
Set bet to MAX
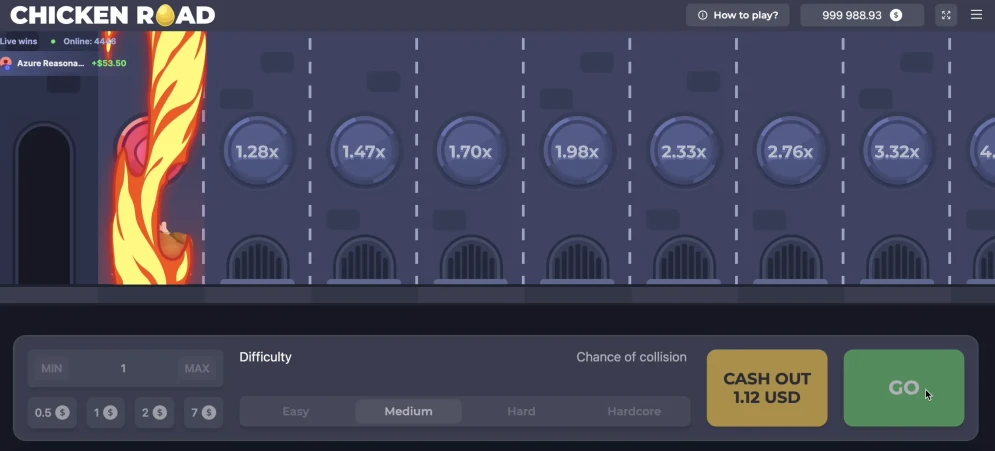point(197,369)
